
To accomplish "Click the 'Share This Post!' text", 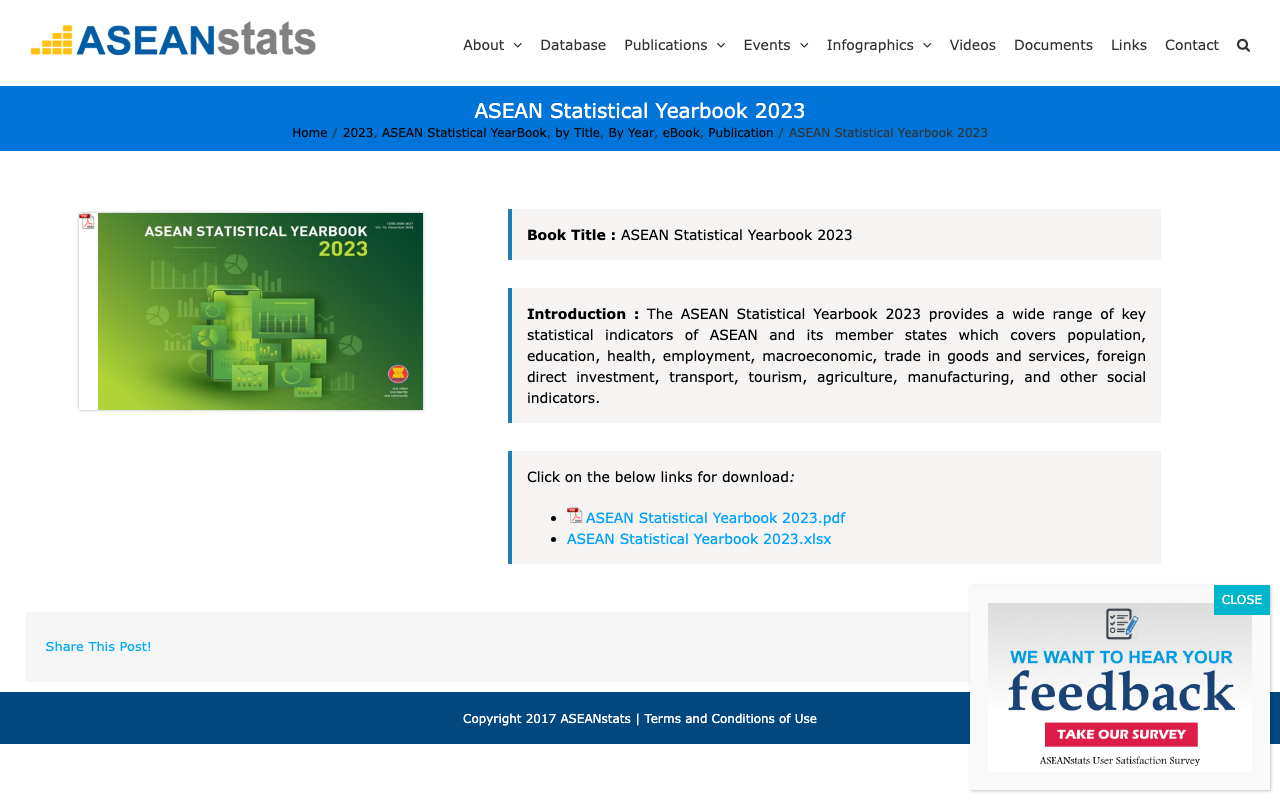I will pos(98,647).
